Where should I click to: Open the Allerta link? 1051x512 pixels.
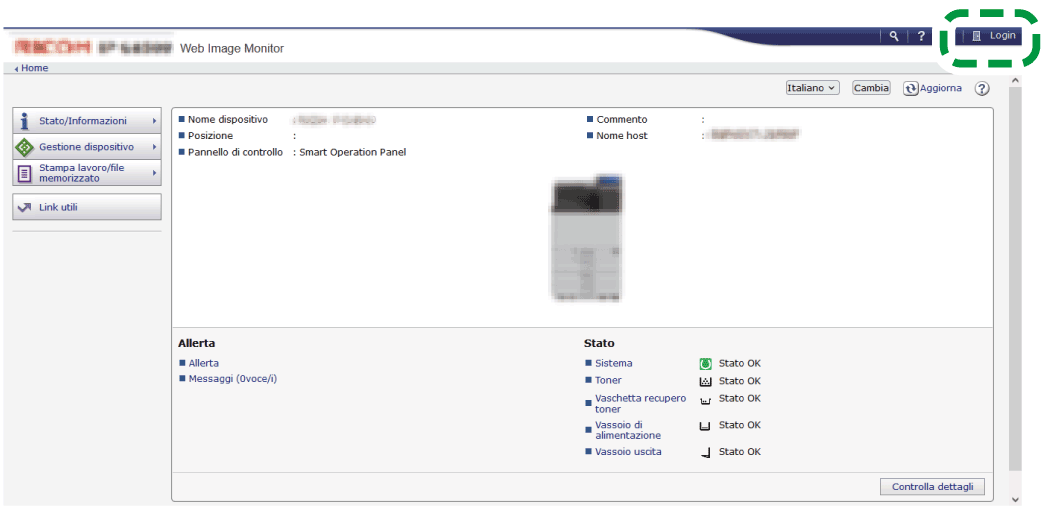pos(204,363)
